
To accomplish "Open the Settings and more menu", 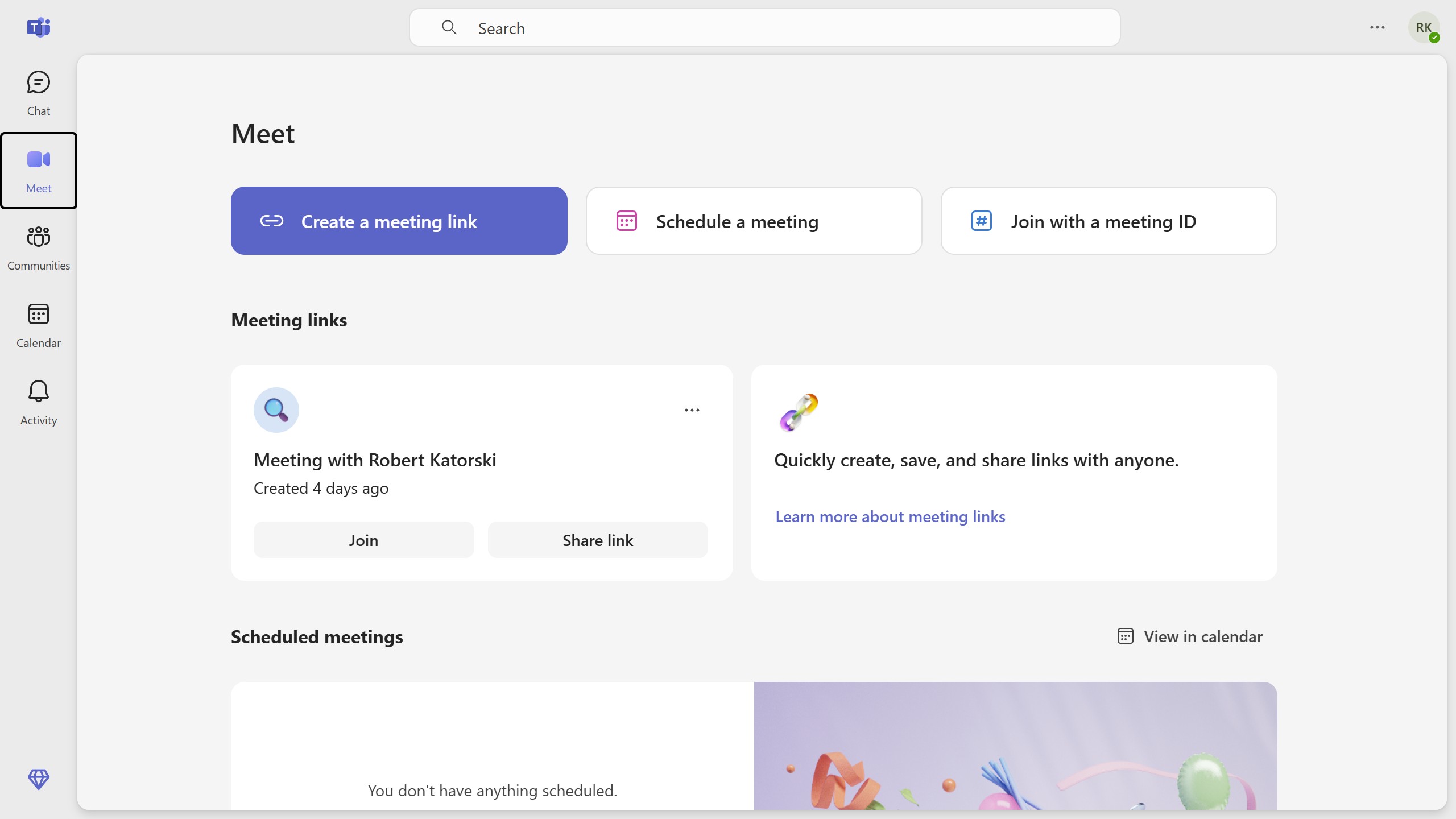I will (x=1377, y=27).
